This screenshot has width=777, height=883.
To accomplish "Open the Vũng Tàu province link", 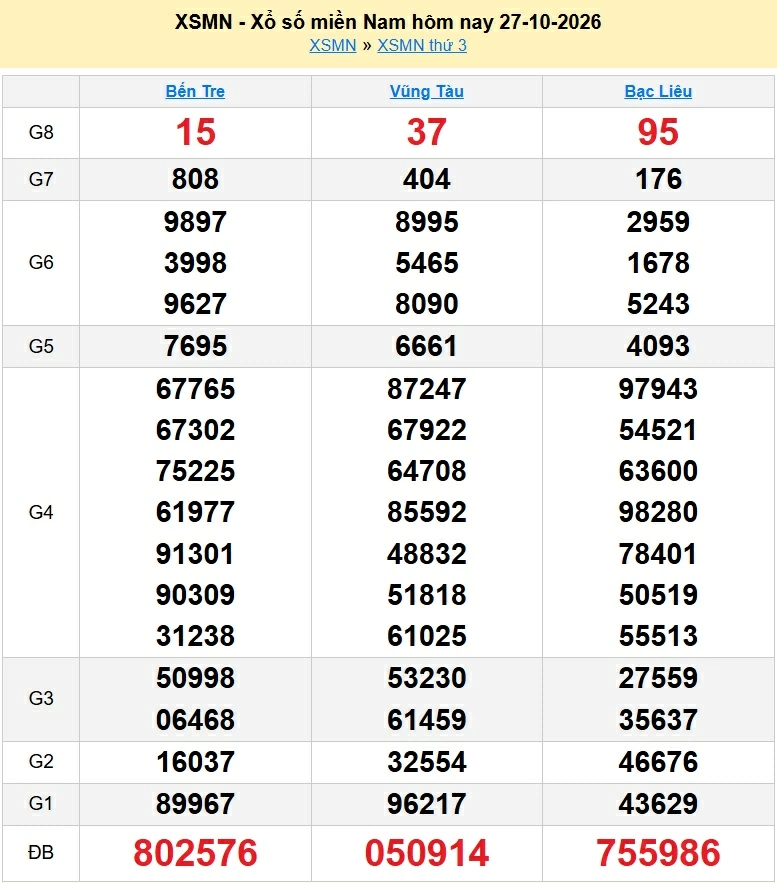I will [x=427, y=91].
